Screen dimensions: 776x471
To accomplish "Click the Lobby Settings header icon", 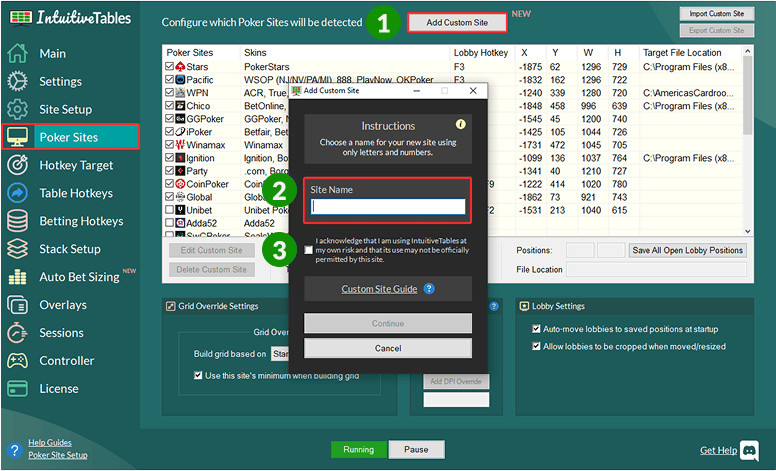I will pos(524,306).
